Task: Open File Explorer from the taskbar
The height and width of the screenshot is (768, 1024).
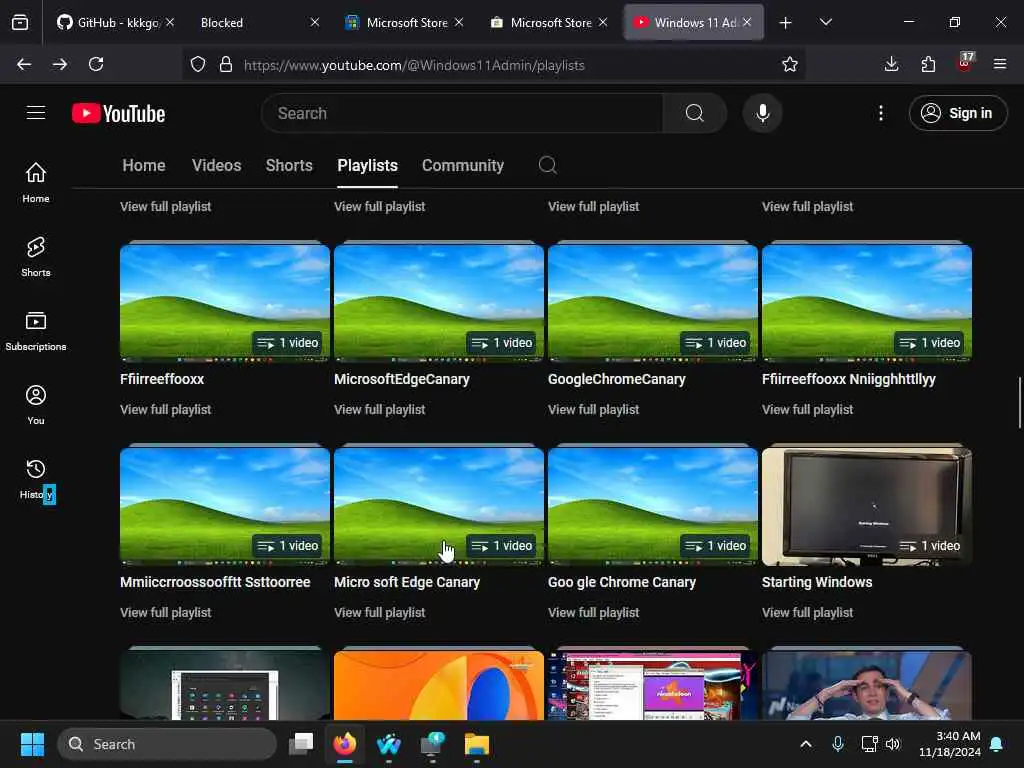Action: [477, 744]
